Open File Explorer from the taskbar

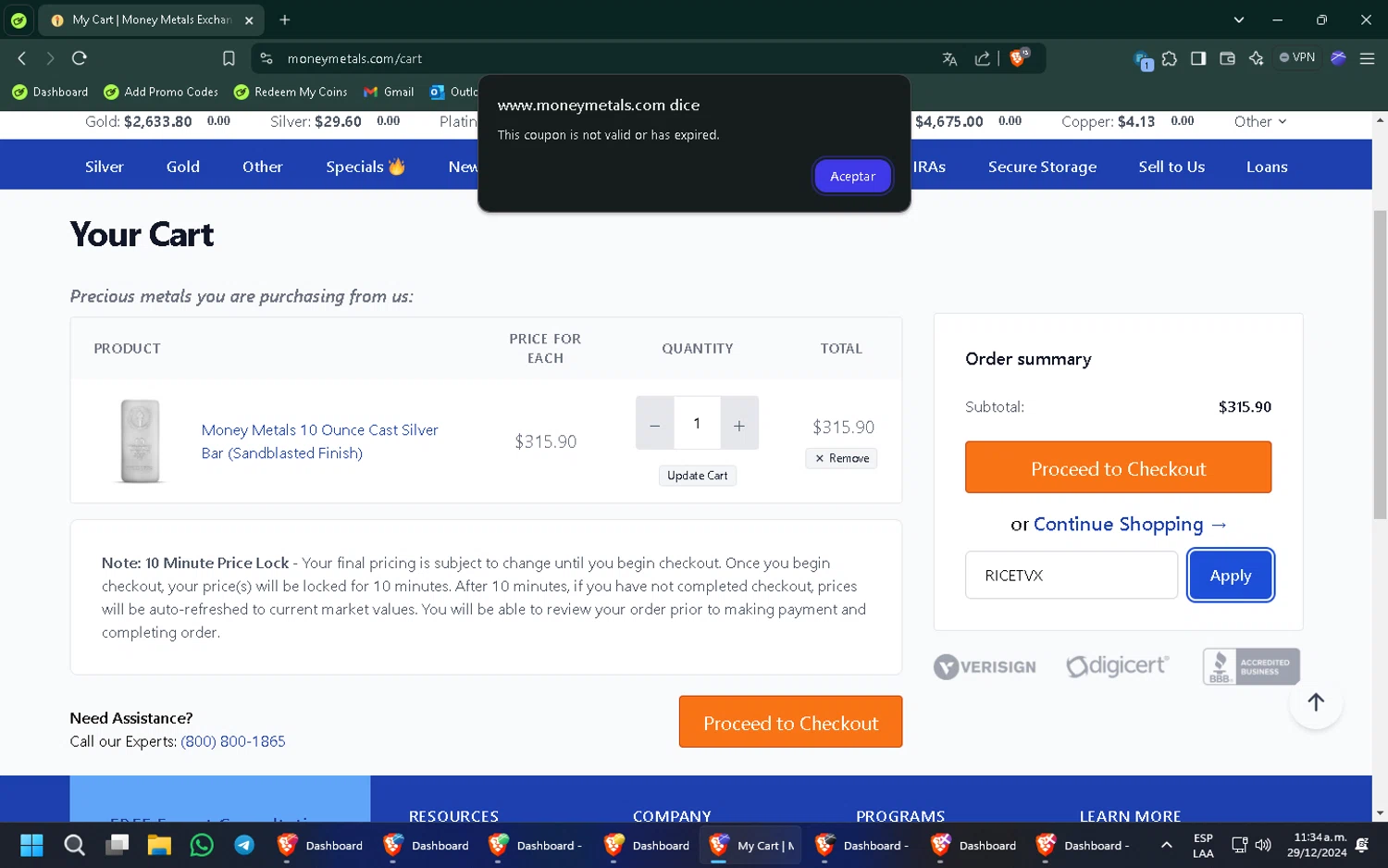point(159,845)
